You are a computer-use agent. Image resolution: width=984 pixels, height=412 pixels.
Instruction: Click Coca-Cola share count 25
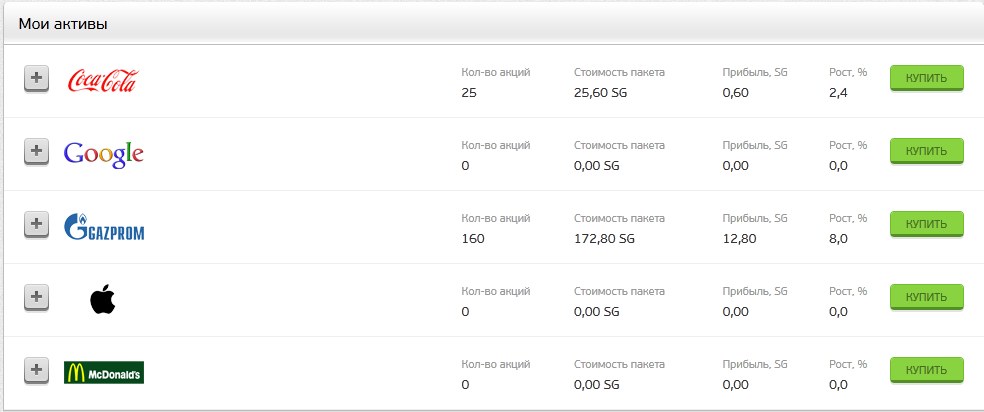click(x=469, y=93)
